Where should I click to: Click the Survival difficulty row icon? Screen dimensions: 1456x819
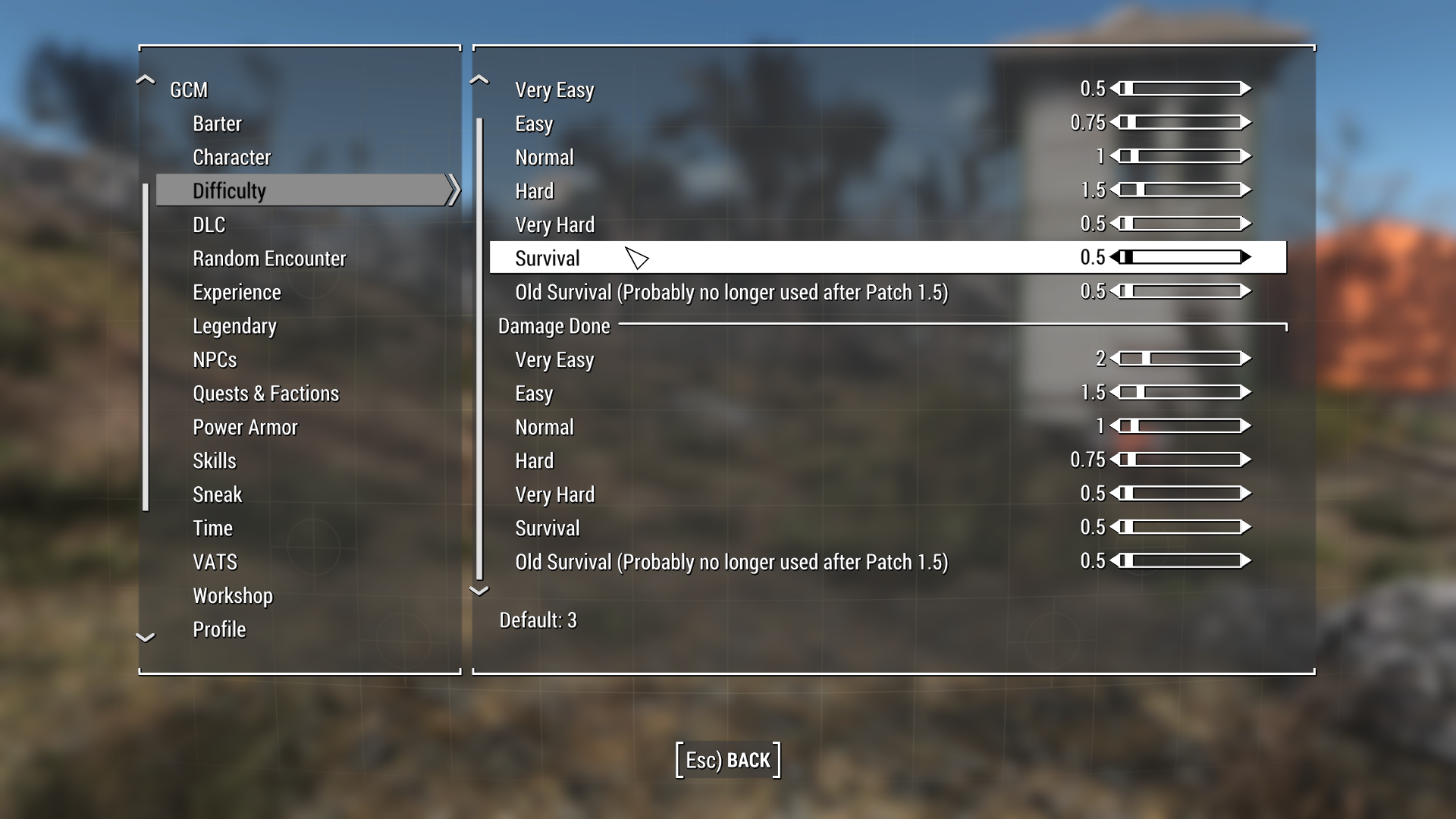point(636,258)
